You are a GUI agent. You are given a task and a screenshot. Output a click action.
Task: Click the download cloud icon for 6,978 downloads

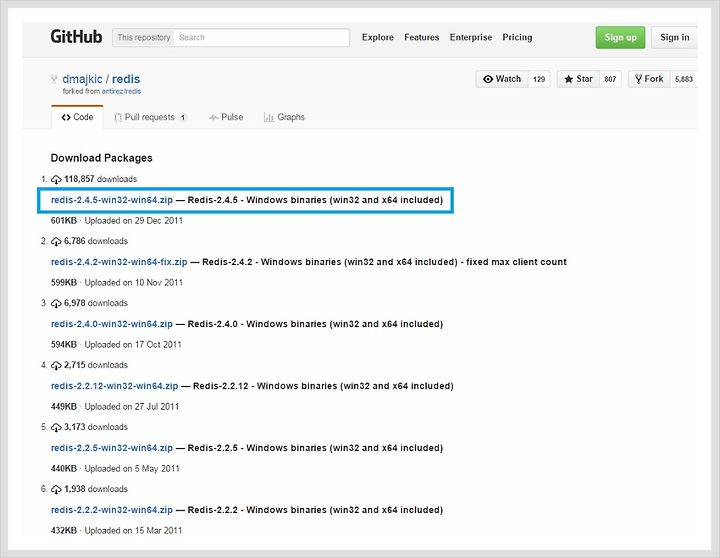[56, 303]
